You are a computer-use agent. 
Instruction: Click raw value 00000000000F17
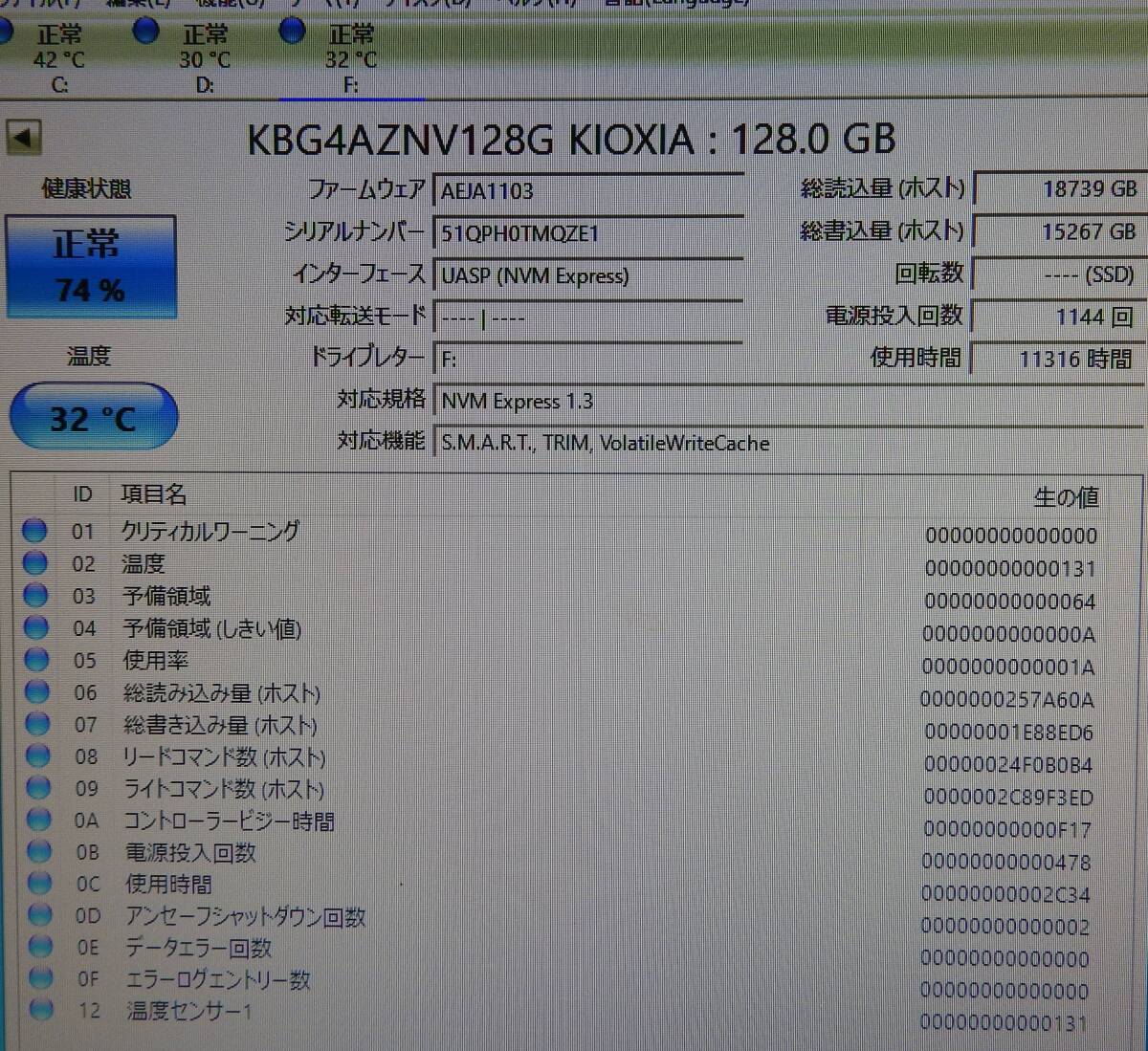1007,830
